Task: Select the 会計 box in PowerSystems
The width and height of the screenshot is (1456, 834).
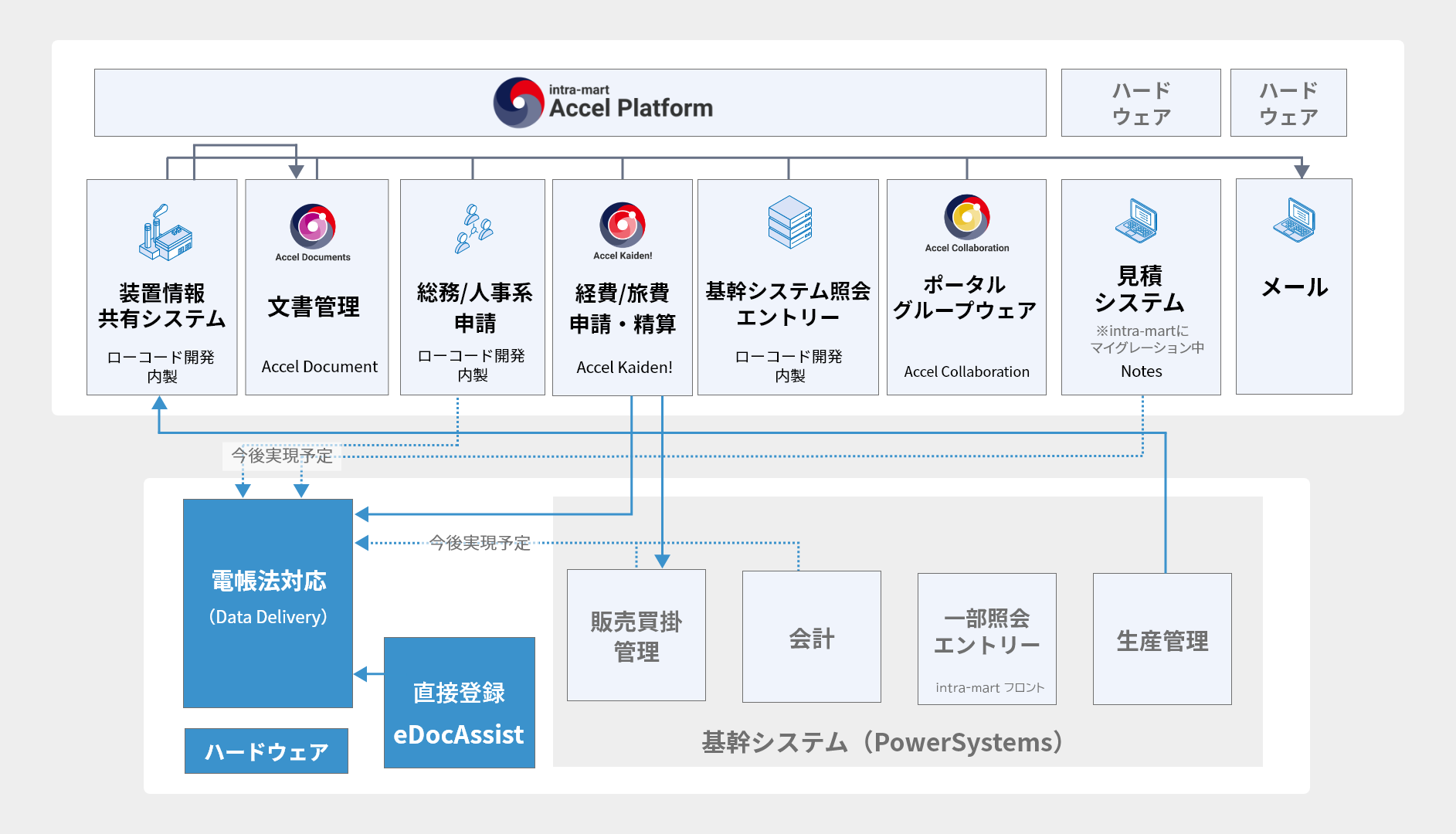Action: pyautogui.click(x=811, y=636)
